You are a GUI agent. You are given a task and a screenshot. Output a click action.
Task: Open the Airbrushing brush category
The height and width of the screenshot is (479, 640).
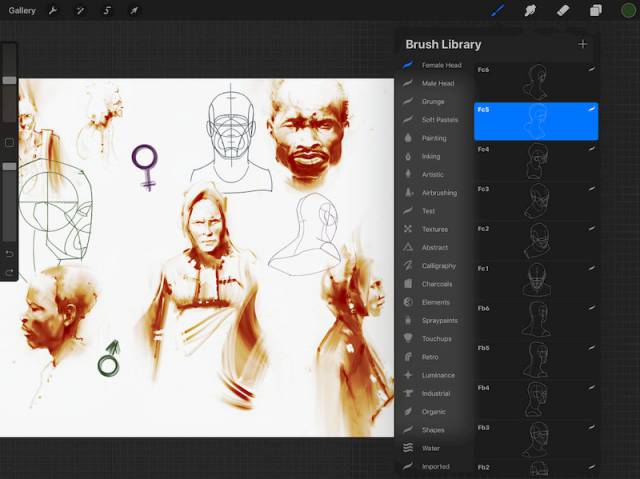(439, 192)
